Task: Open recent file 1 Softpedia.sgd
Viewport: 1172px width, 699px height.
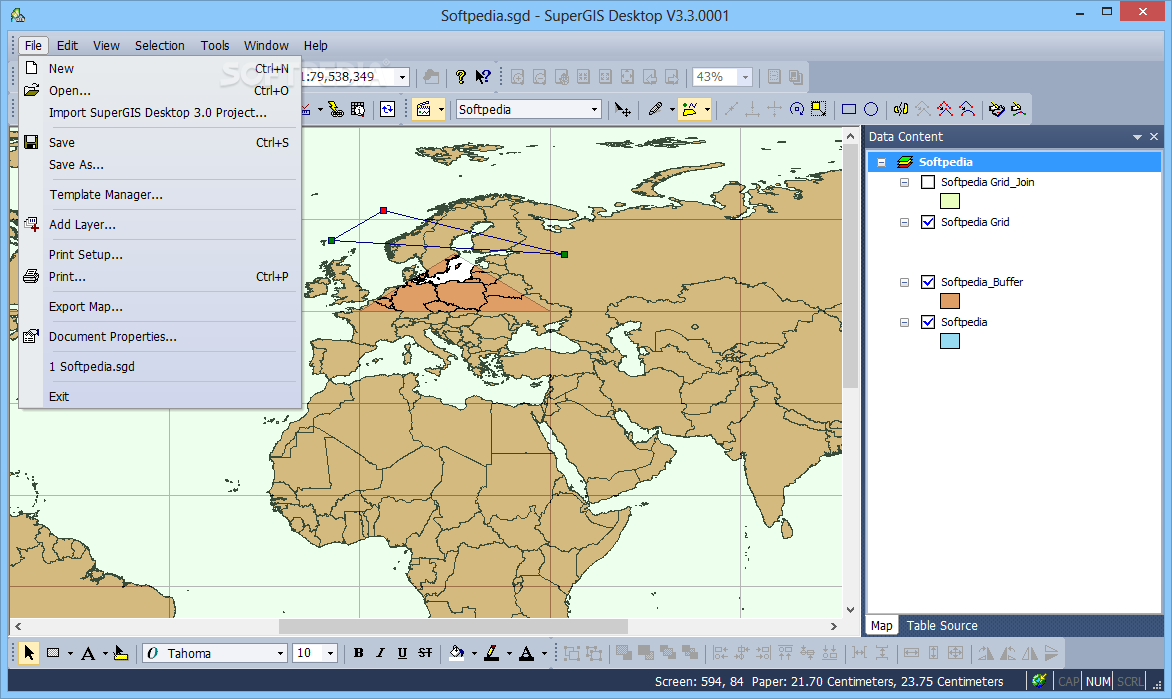Action: click(159, 366)
